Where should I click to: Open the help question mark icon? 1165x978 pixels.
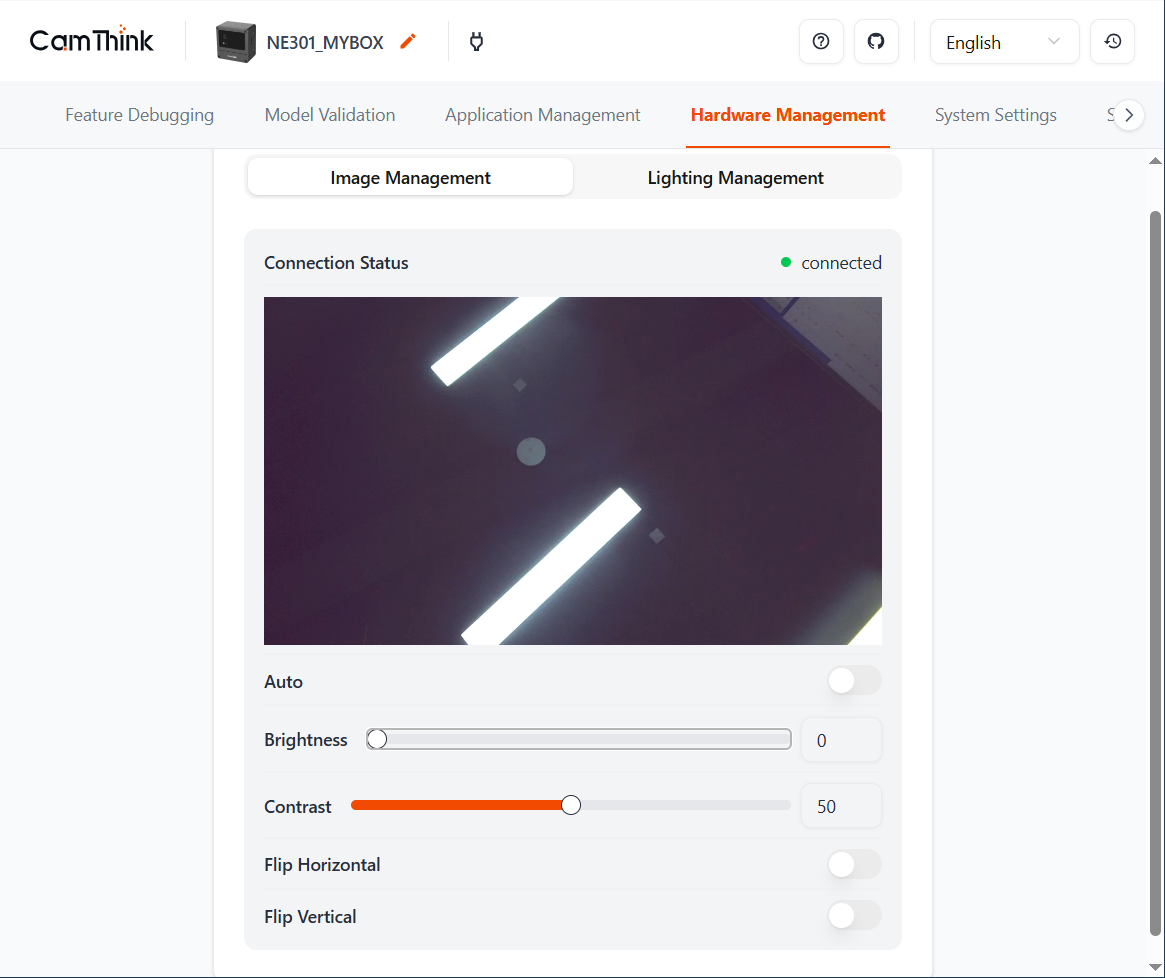click(821, 41)
